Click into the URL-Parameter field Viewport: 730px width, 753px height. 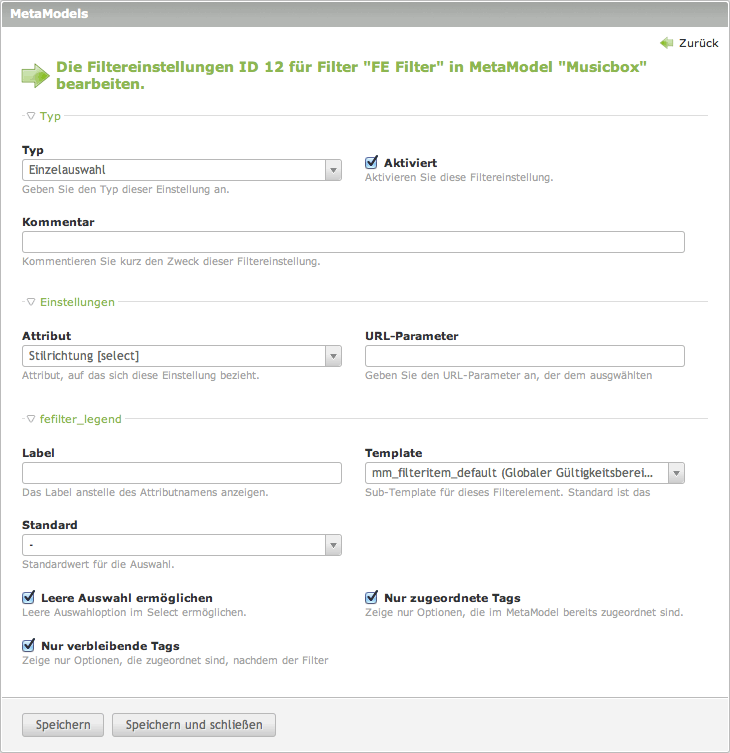tap(525, 356)
